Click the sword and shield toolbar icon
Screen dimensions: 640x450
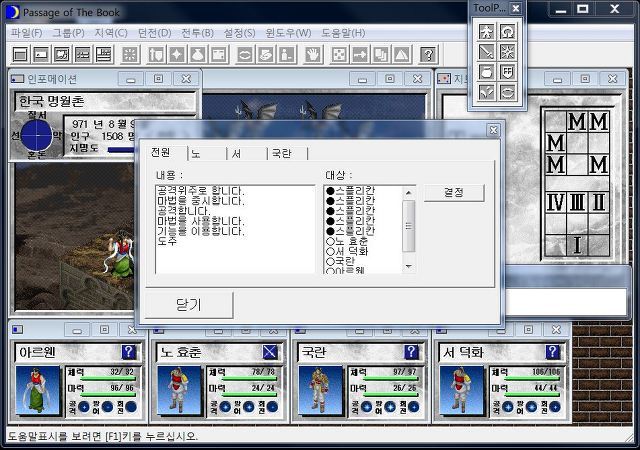click(156, 54)
